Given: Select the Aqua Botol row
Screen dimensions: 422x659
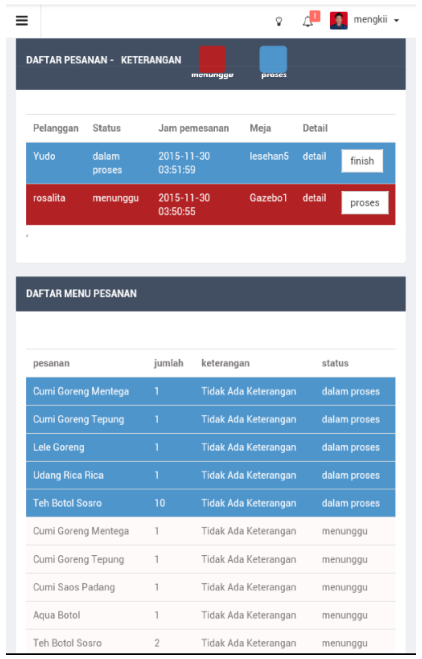Looking at the screenshot, I should point(211,615).
